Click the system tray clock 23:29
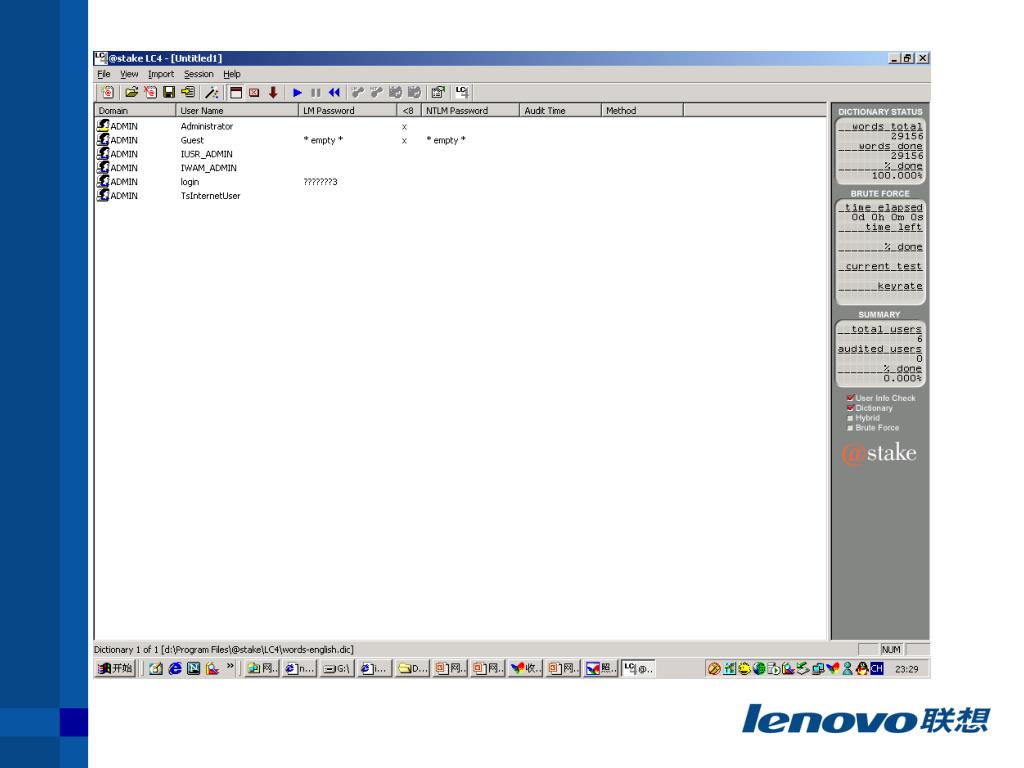 click(x=906, y=669)
